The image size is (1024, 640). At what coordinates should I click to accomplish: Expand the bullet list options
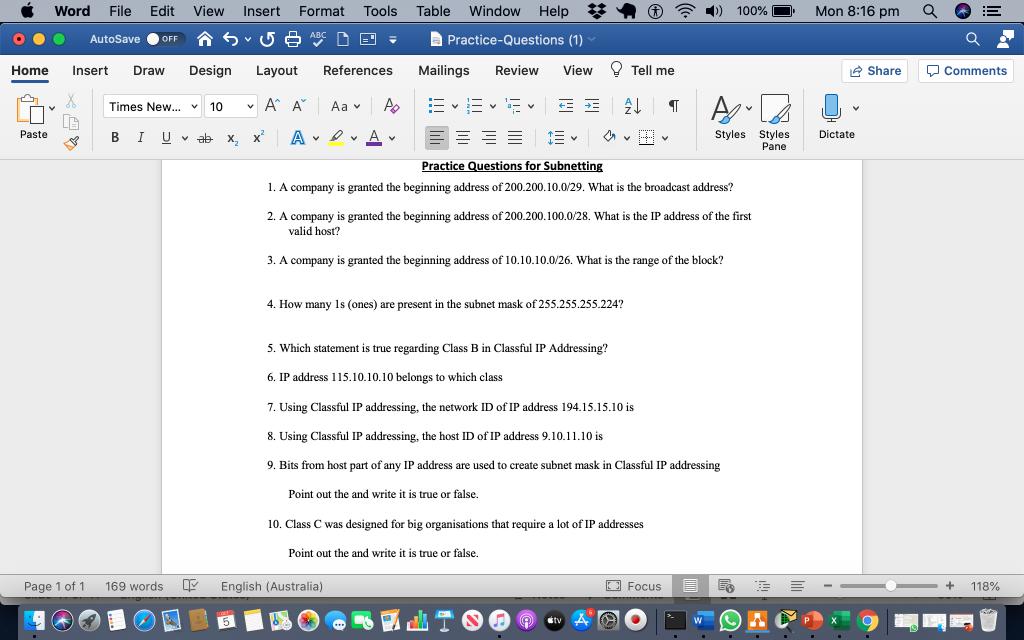click(455, 106)
